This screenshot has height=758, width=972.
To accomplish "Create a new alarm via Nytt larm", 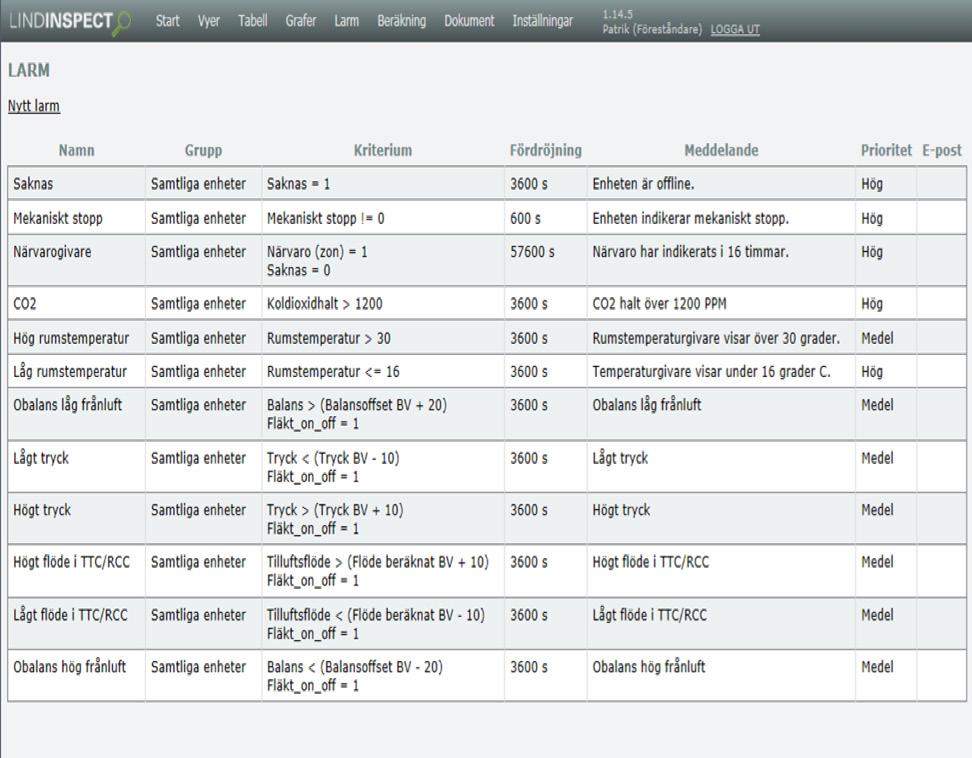I will (x=33, y=106).
